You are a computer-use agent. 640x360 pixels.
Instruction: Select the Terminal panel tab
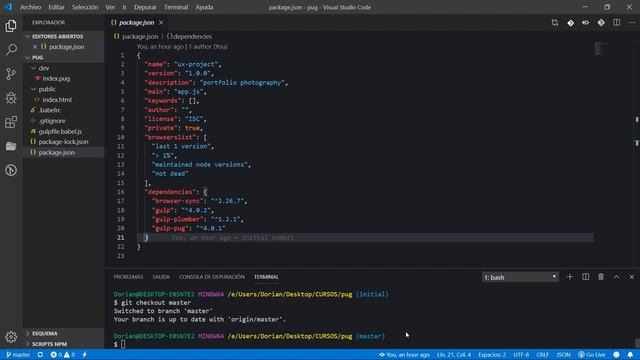(266, 277)
